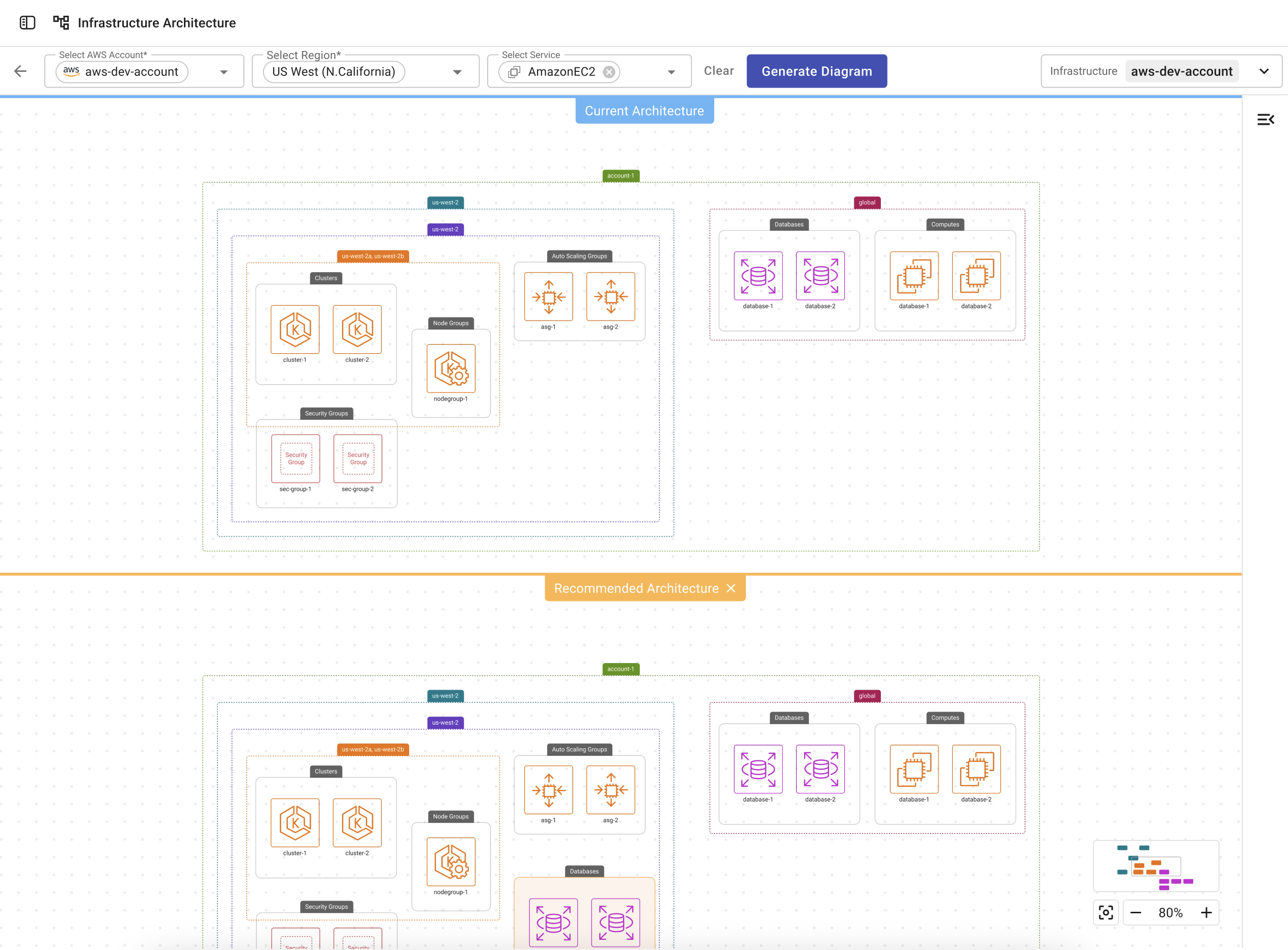The image size is (1288, 950).
Task: Click the fit-to-view focus icon
Action: [1105, 913]
